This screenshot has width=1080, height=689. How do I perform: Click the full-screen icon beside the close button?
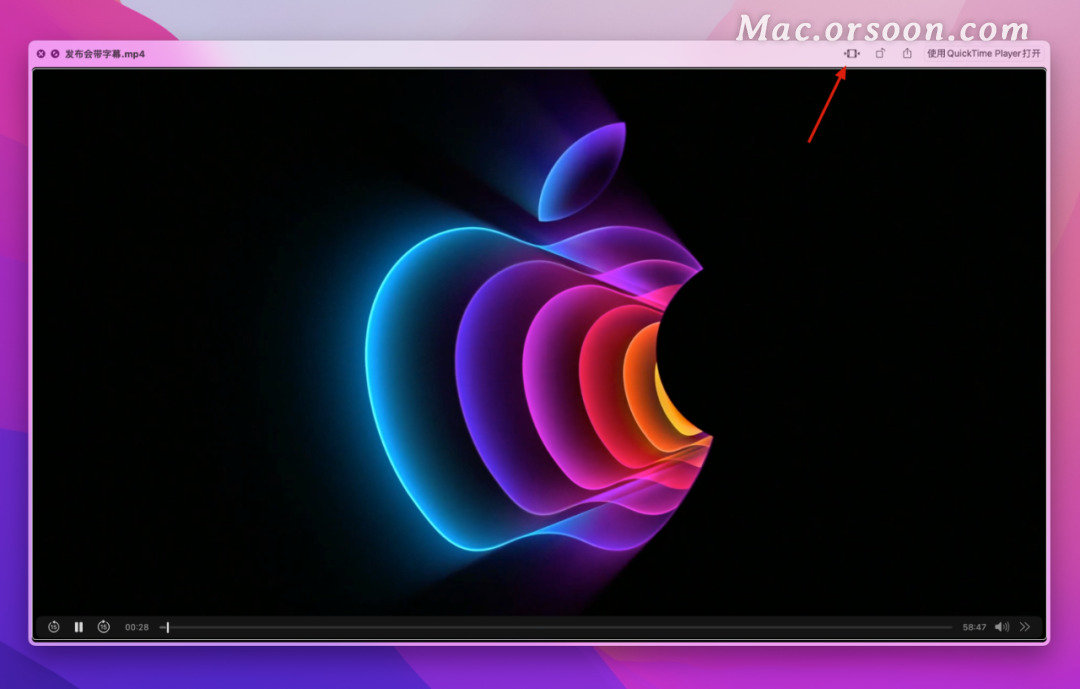coord(55,54)
